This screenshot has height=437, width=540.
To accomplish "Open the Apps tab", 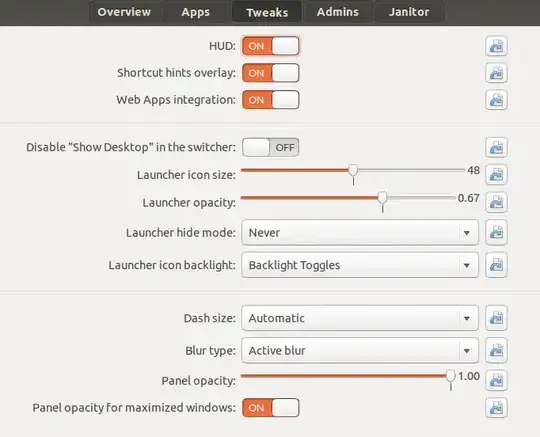I will click(195, 12).
